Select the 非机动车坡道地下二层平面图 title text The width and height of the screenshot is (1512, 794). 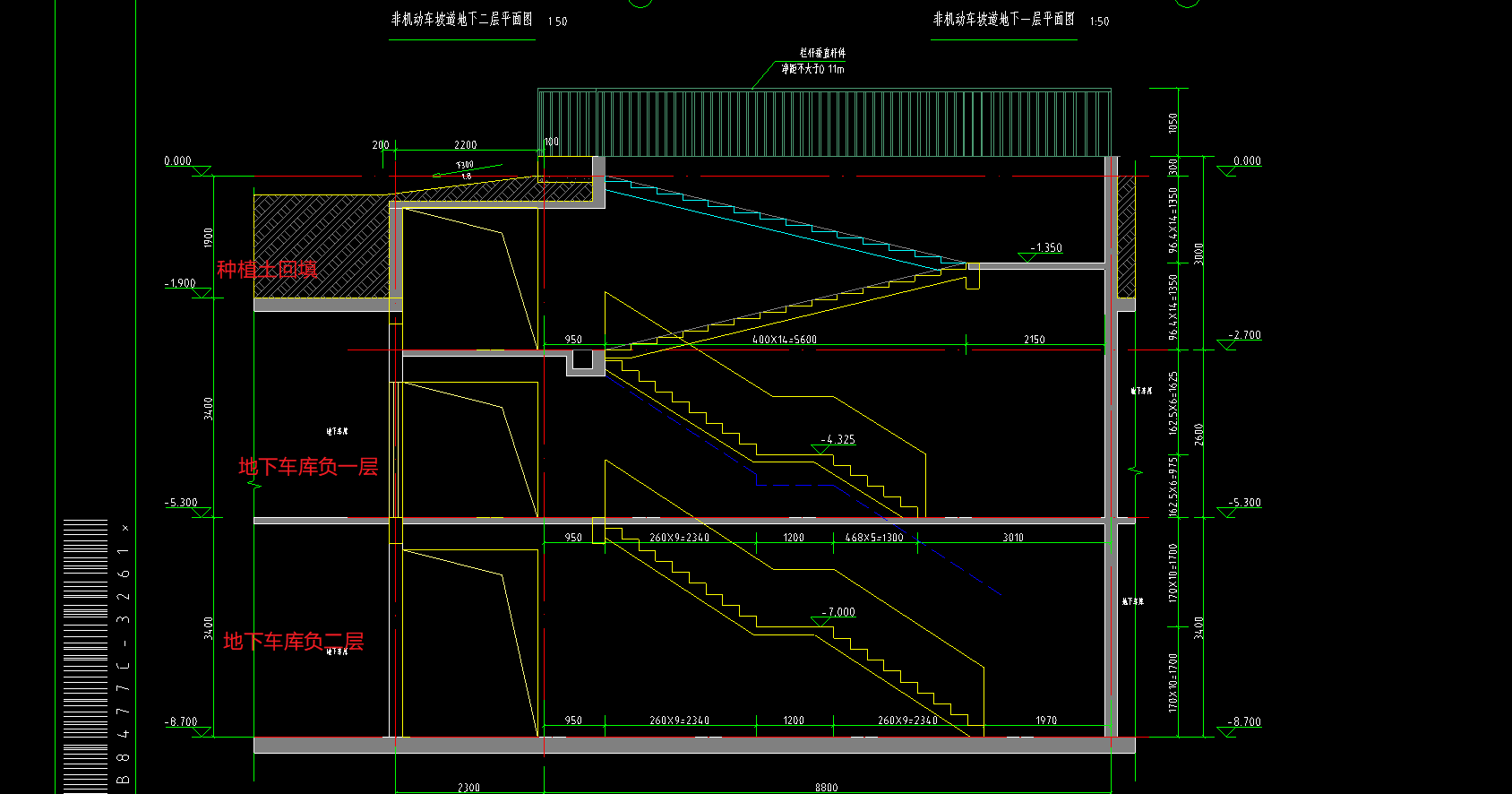click(462, 20)
